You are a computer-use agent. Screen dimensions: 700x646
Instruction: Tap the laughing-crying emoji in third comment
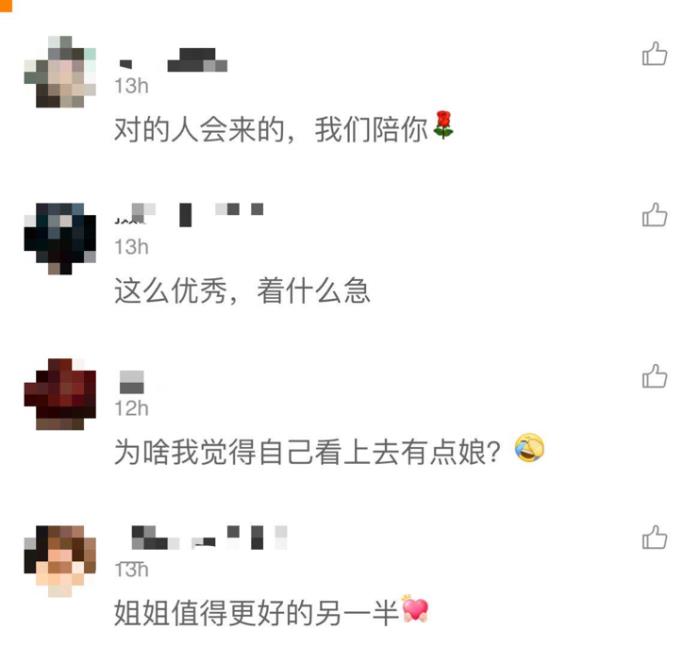pyautogui.click(x=529, y=448)
